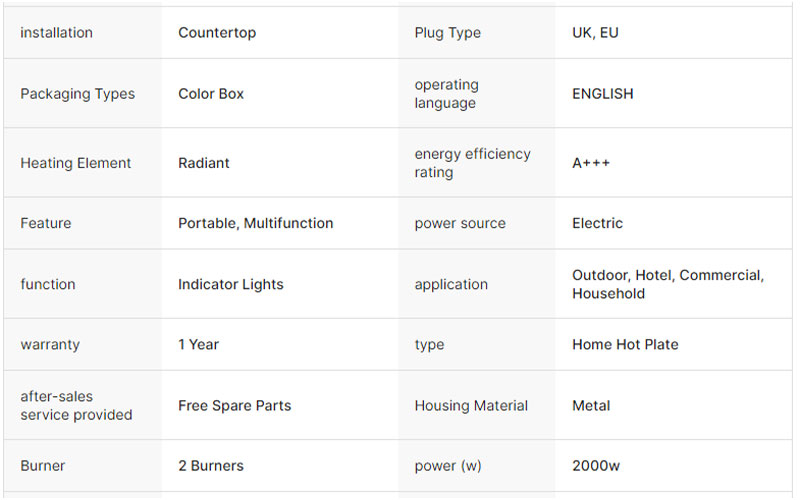
Task: Select the '2000w' power value
Action: [597, 465]
